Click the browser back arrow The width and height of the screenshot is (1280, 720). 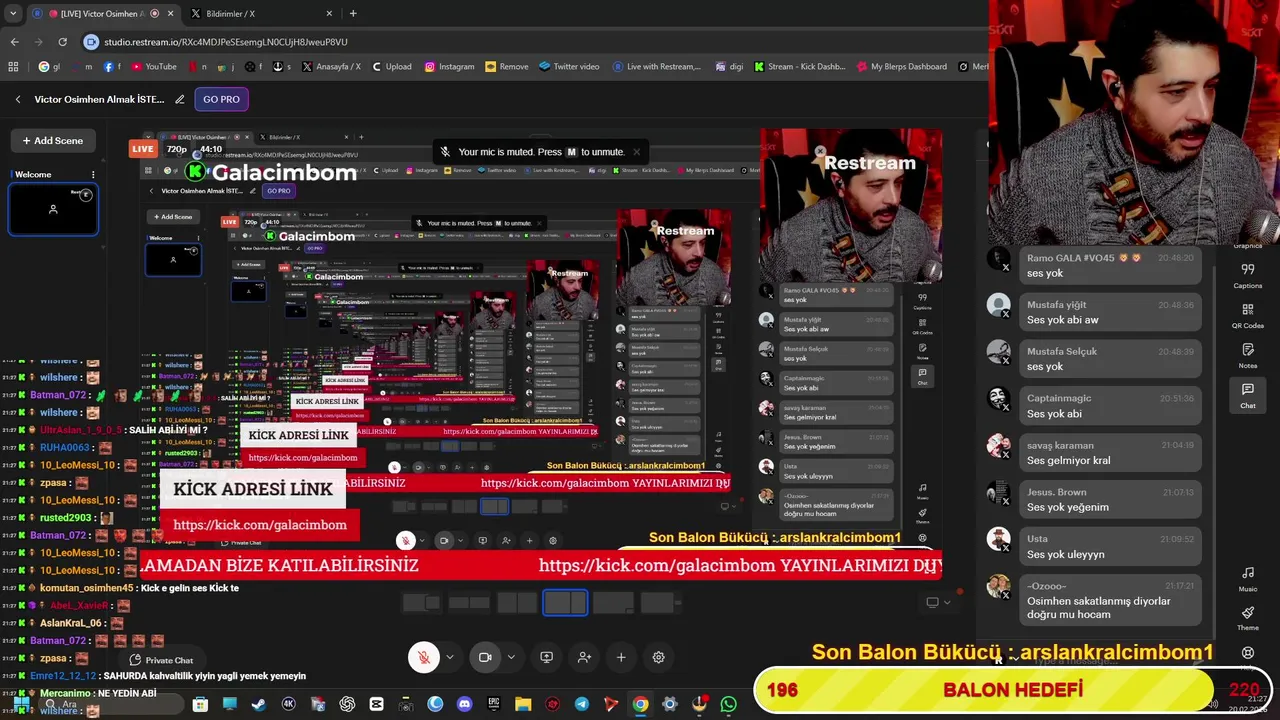(14, 42)
